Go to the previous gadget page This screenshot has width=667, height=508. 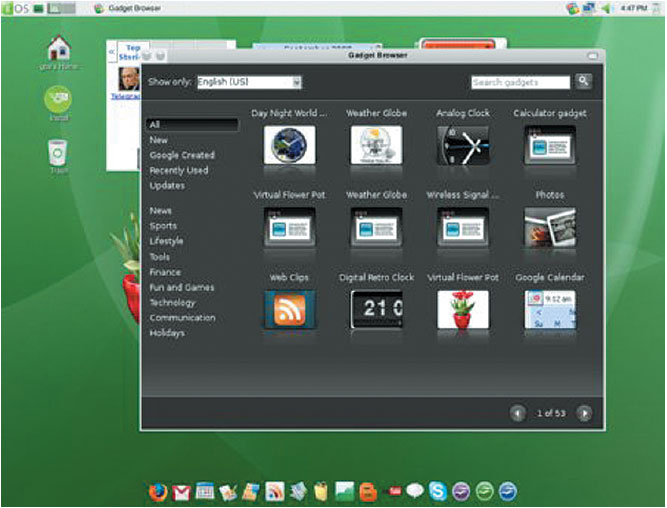tap(518, 413)
